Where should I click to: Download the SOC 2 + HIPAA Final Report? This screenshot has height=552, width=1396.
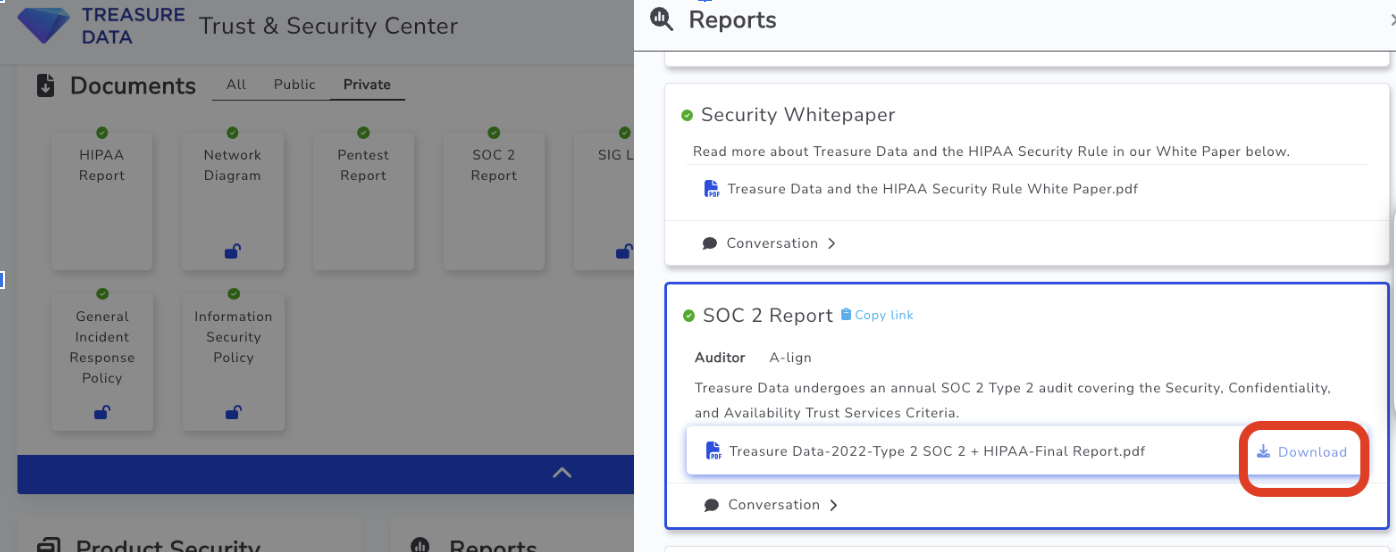[1302, 452]
